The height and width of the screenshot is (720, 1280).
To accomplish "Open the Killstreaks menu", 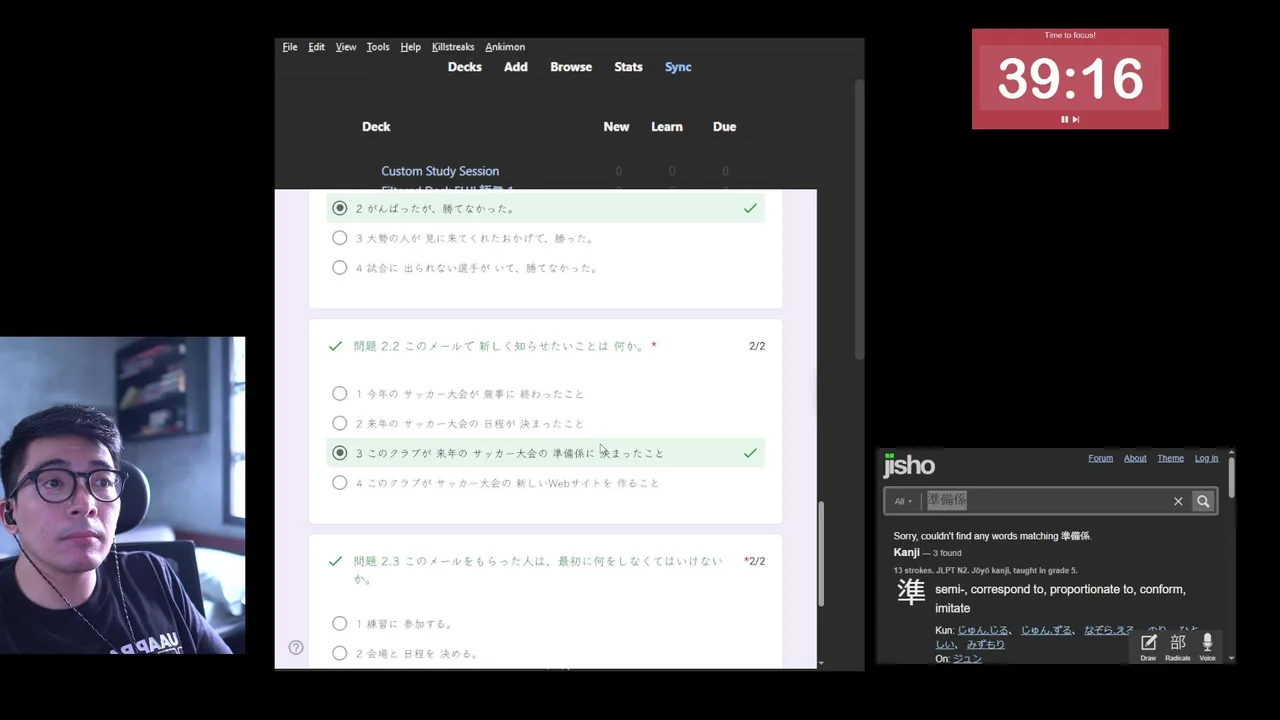I will coord(453,47).
